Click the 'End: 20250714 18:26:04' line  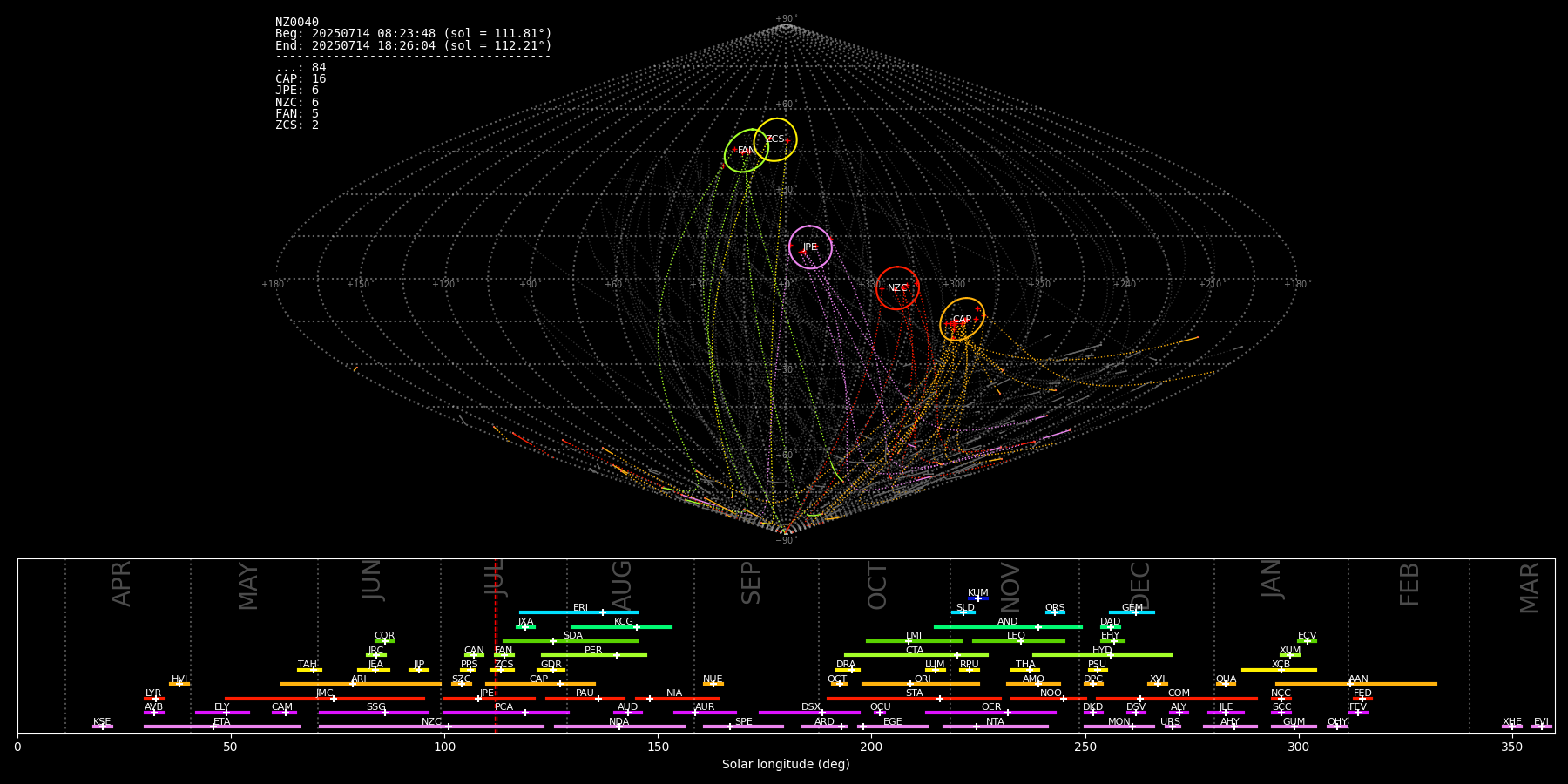tap(414, 45)
